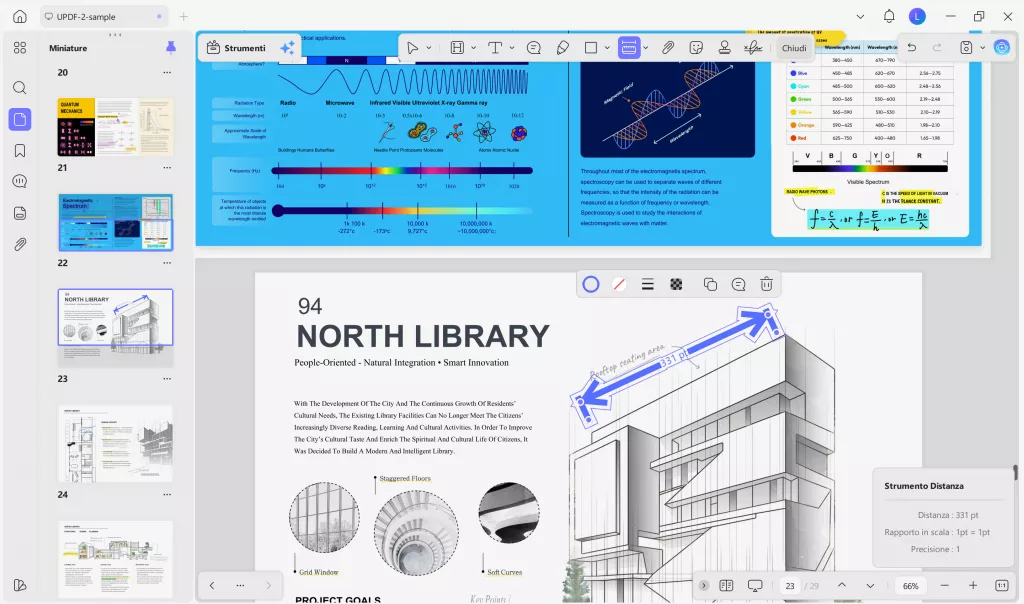Screen dimensions: 1024x604
Task: Zoom in with the plus button
Action: 973,585
